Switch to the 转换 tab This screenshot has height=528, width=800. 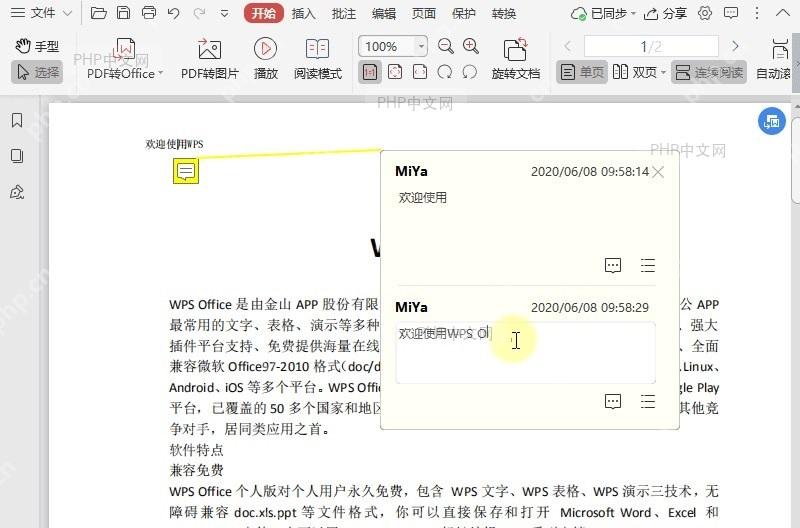coord(504,14)
